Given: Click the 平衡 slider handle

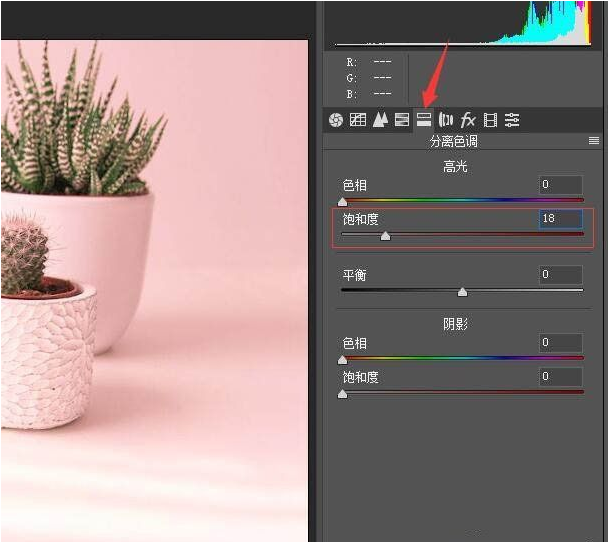Looking at the screenshot, I should point(462,292).
